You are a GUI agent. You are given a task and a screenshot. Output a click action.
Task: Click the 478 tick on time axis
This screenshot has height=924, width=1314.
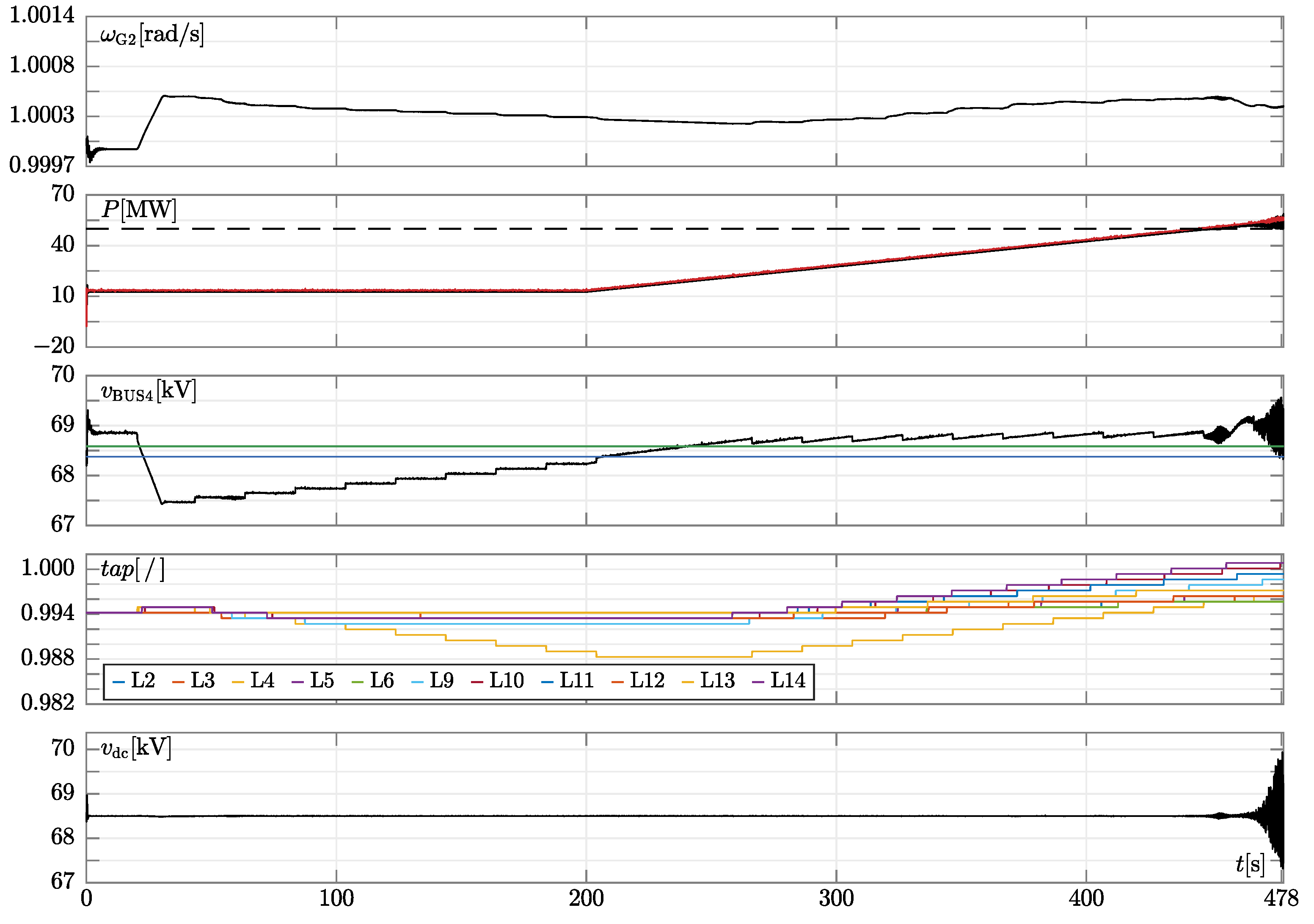pyautogui.click(x=1281, y=899)
